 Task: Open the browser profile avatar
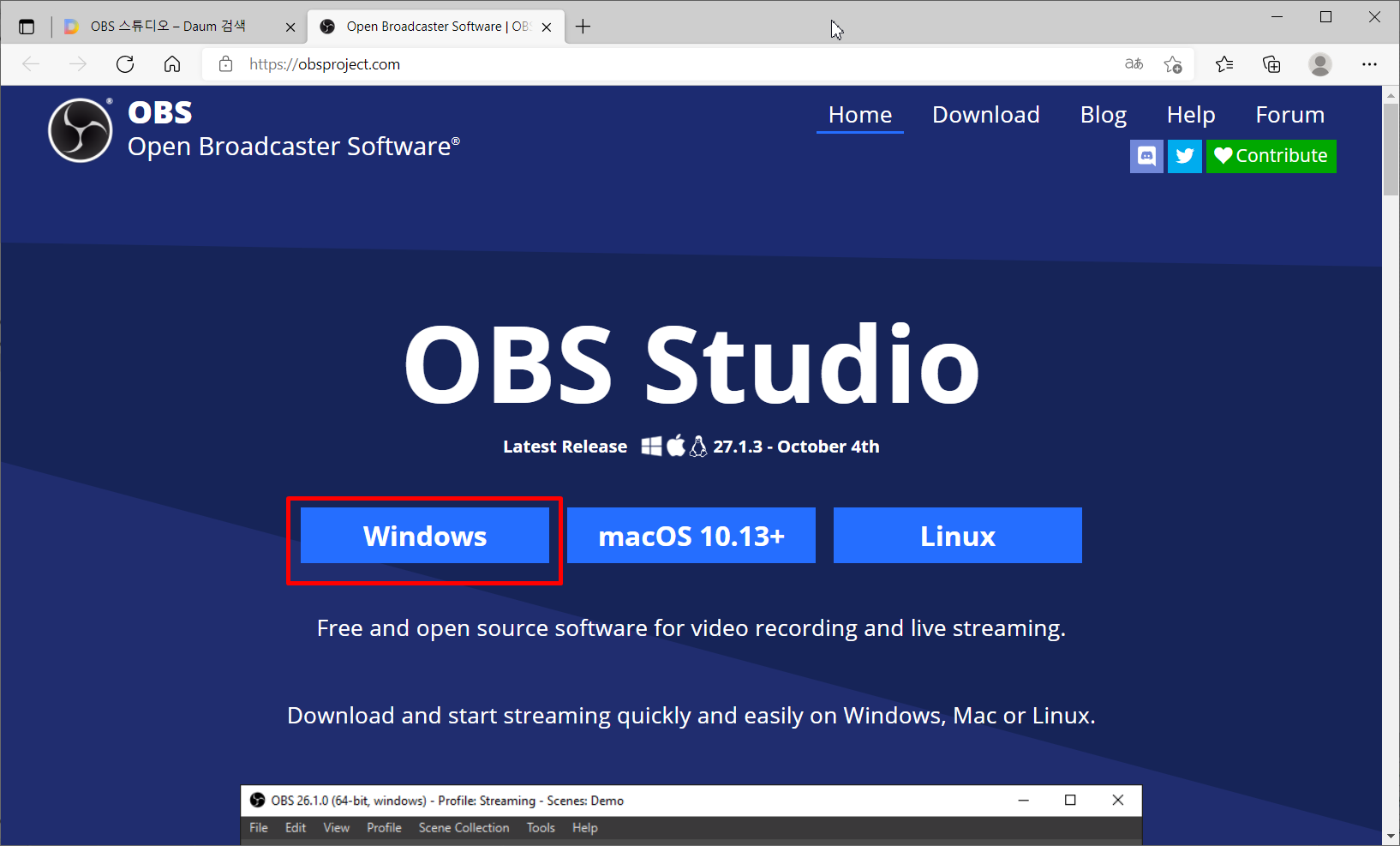coord(1320,64)
